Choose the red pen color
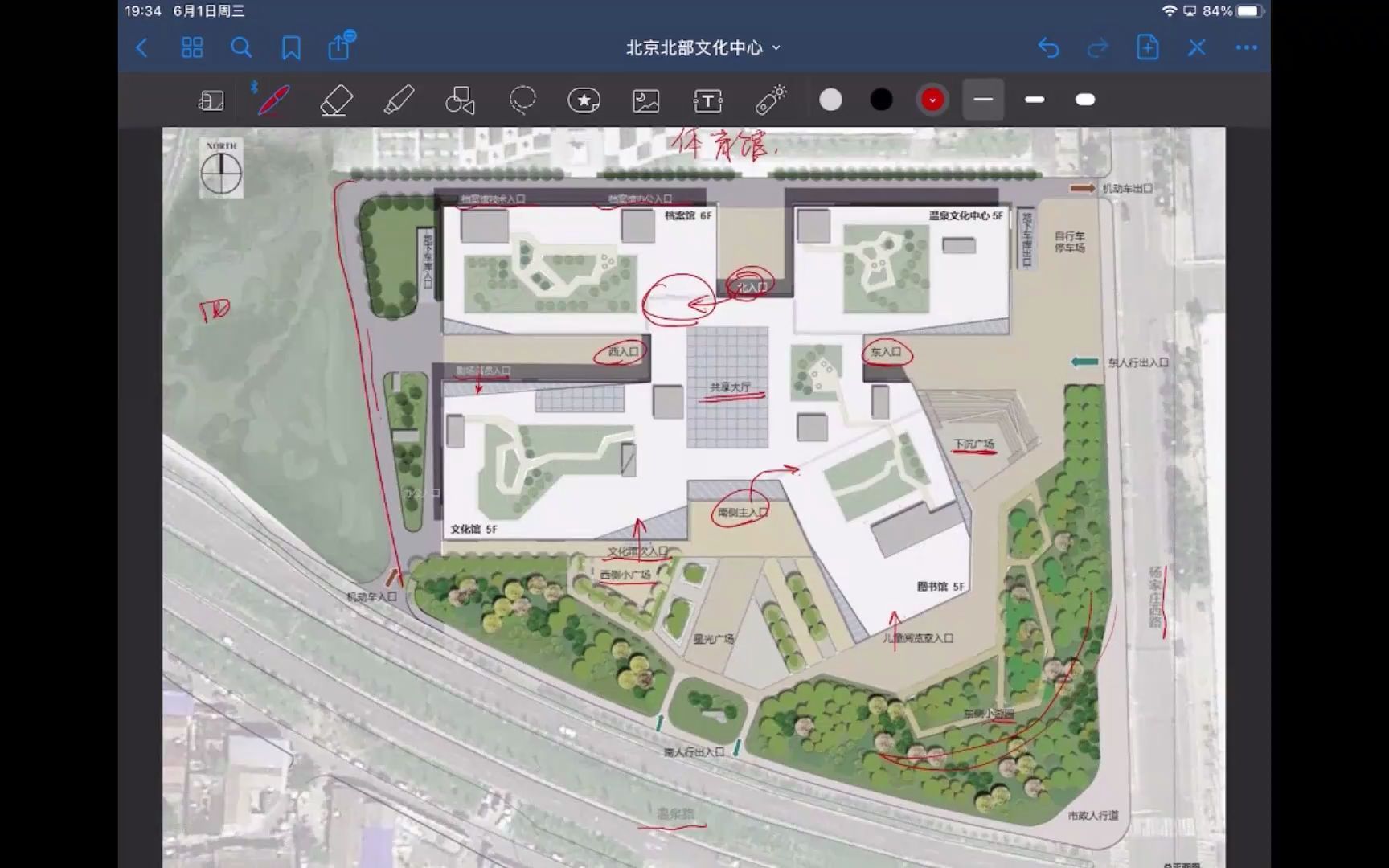This screenshot has width=1389, height=868. click(x=932, y=100)
